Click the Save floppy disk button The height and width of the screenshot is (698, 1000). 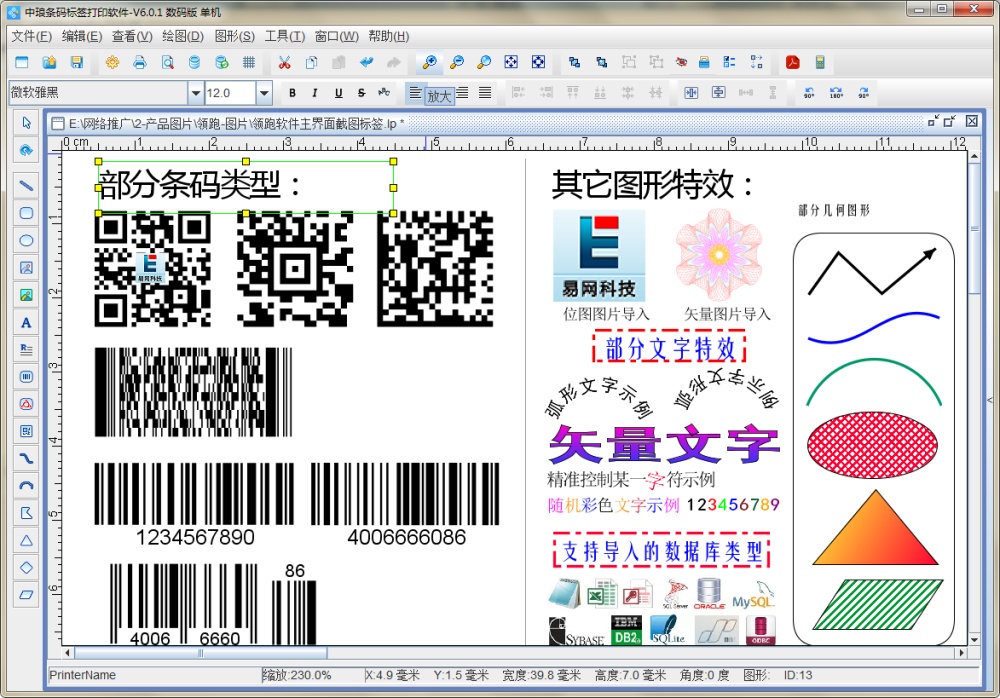pos(77,62)
